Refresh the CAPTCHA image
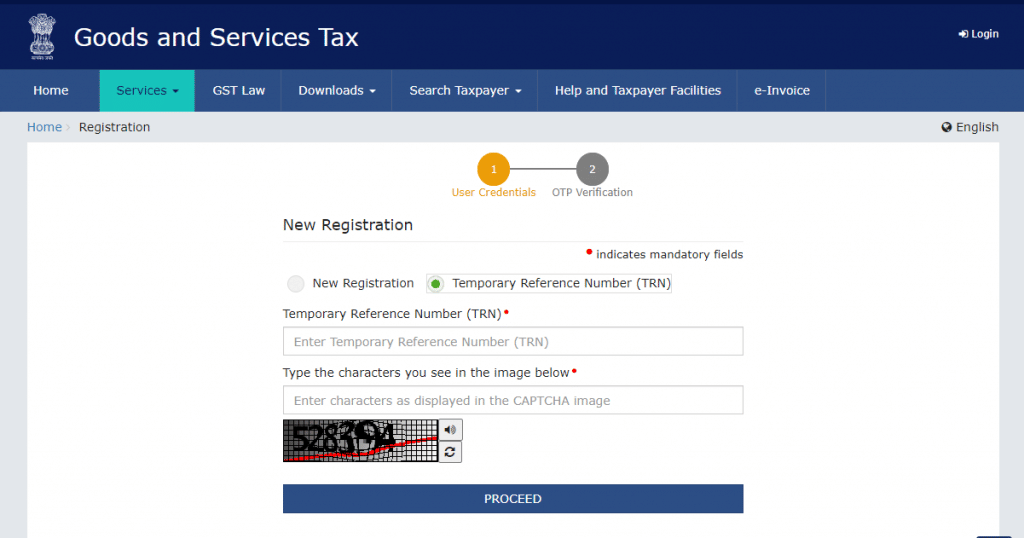This screenshot has width=1024, height=538. 450,452
